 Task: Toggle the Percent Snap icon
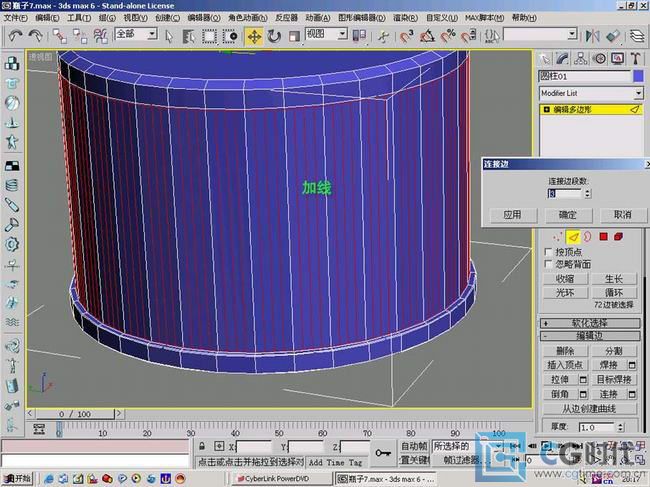[x=448, y=36]
